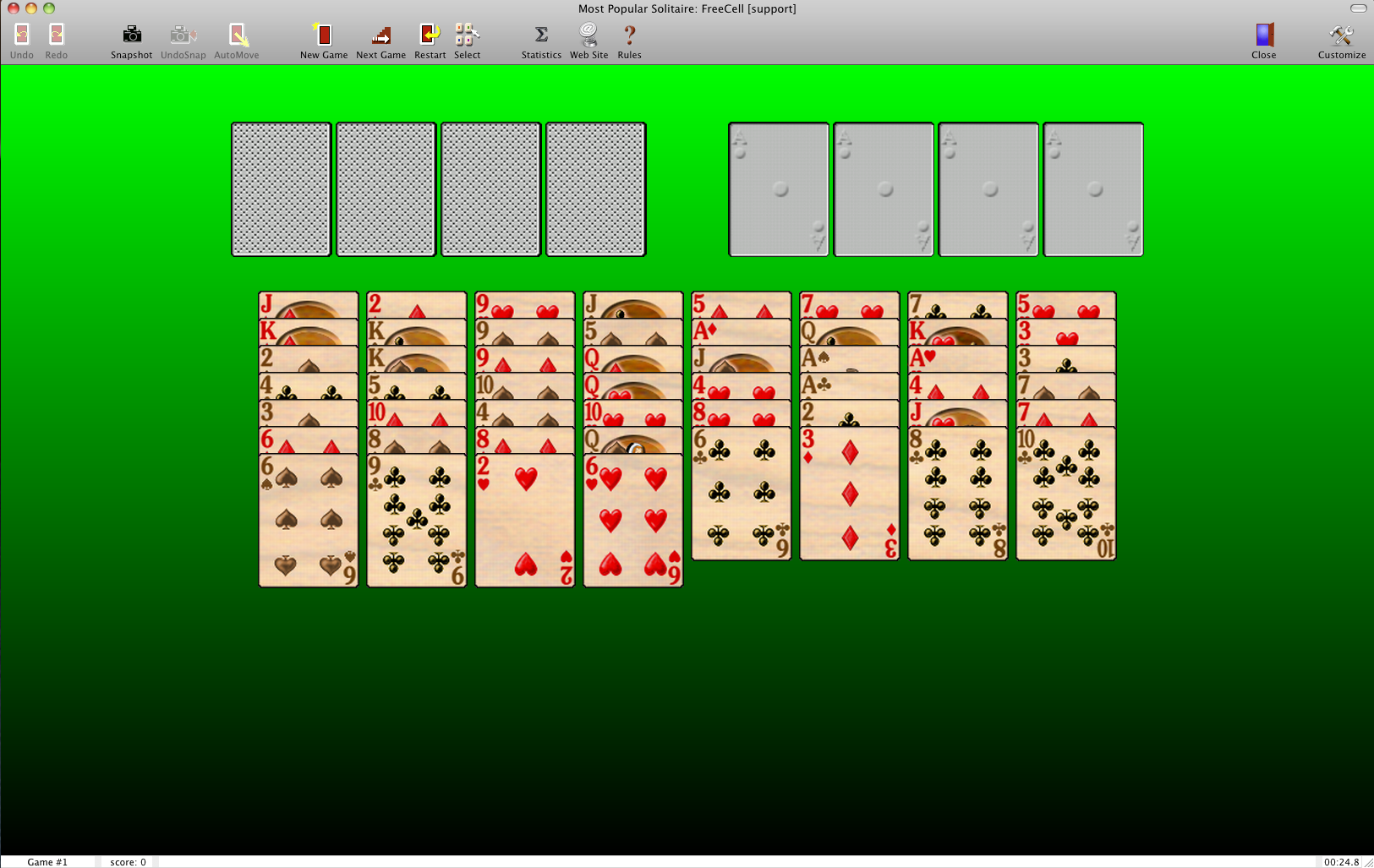Go to Next Game
The height and width of the screenshot is (868, 1374).
pos(380,35)
